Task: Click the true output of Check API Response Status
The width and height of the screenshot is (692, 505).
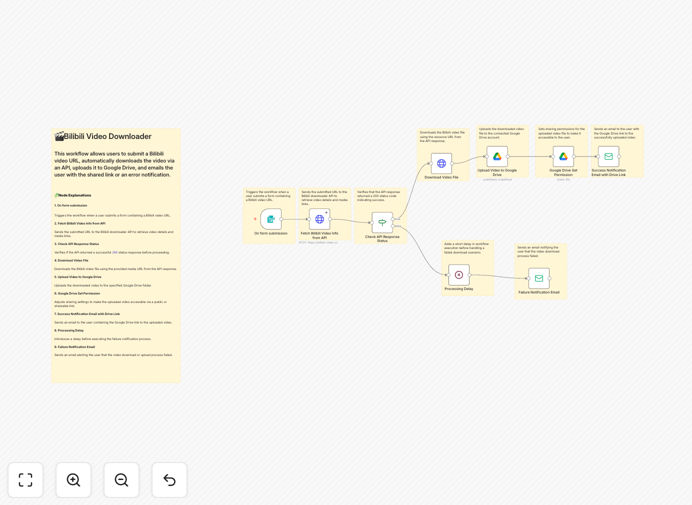Action: pyautogui.click(x=393, y=219)
